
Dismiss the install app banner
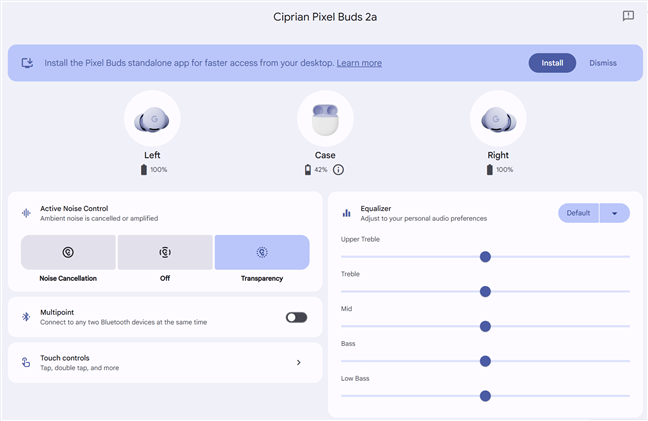(x=602, y=63)
